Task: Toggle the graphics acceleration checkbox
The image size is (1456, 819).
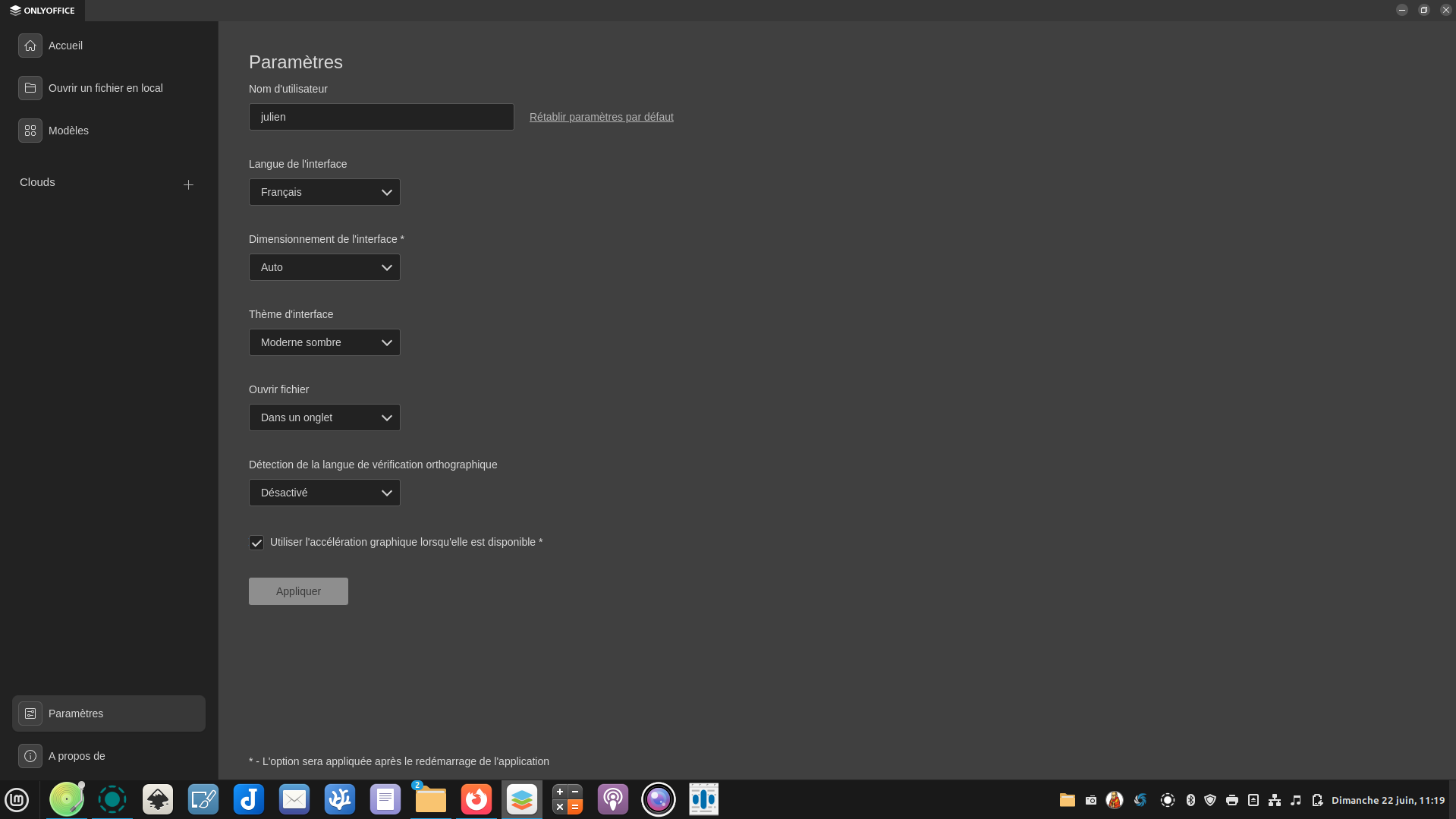Action: [256, 543]
